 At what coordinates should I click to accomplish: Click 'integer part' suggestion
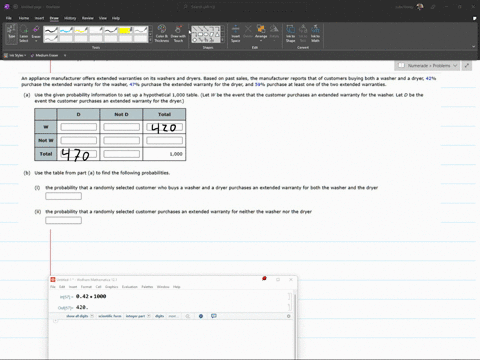pos(135,316)
